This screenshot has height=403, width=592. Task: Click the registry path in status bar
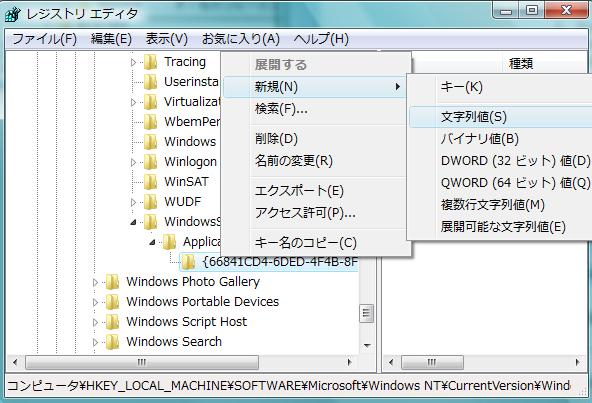pos(289,386)
